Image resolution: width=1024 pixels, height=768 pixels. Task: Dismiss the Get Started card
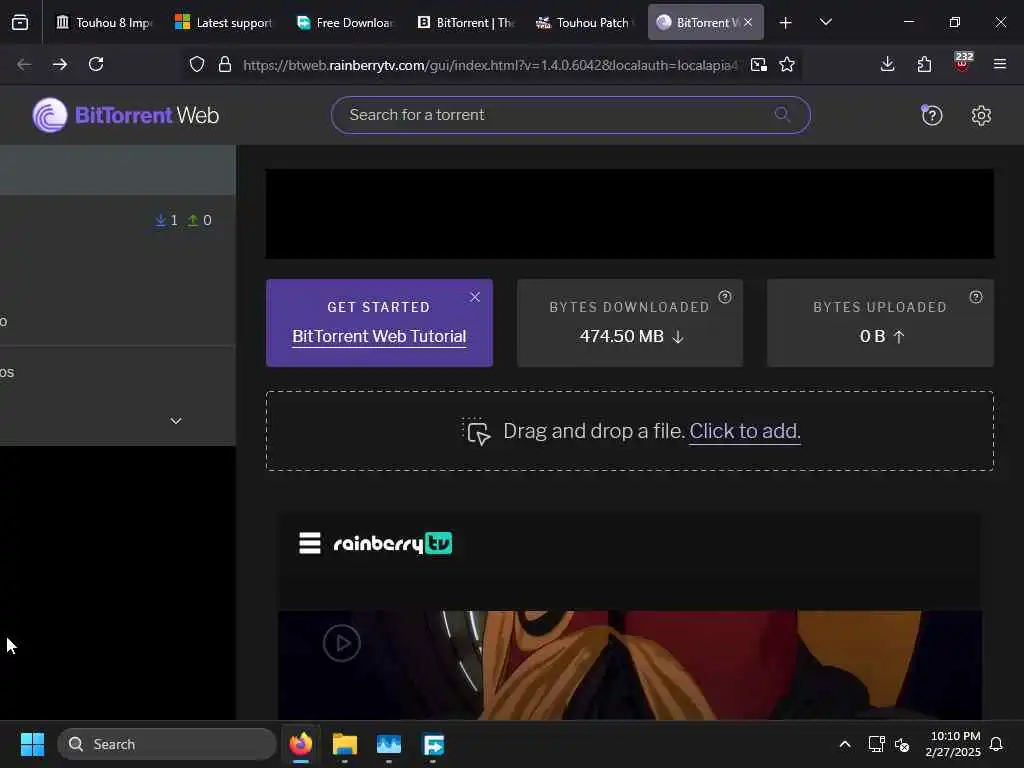[x=475, y=297]
